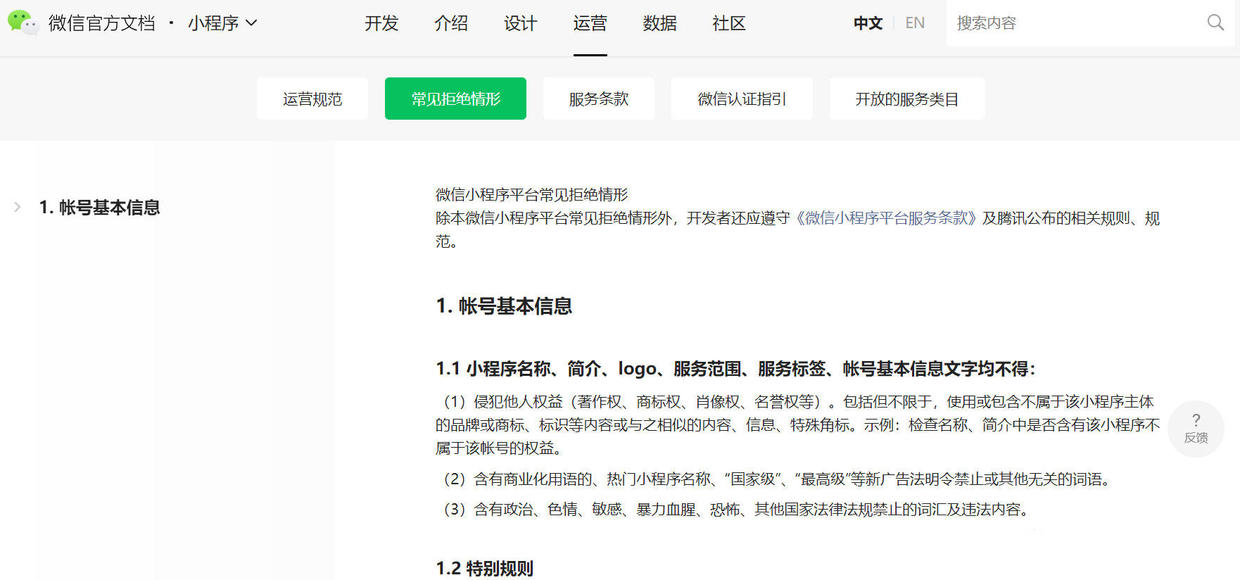The height and width of the screenshot is (580, 1240).
Task: Click the title 微信小程序平台常见拒绝情形
Action: tap(532, 194)
